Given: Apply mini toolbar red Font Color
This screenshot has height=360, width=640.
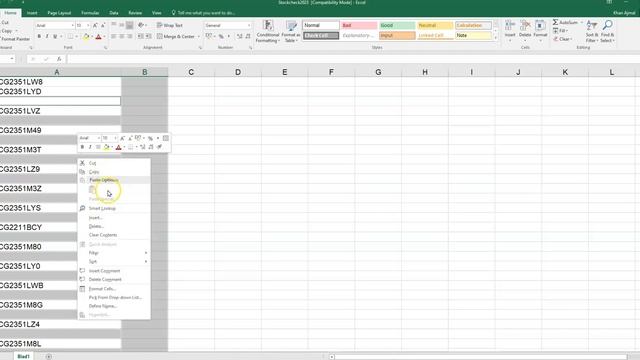Looking at the screenshot, I should pyautogui.click(x=118, y=147).
